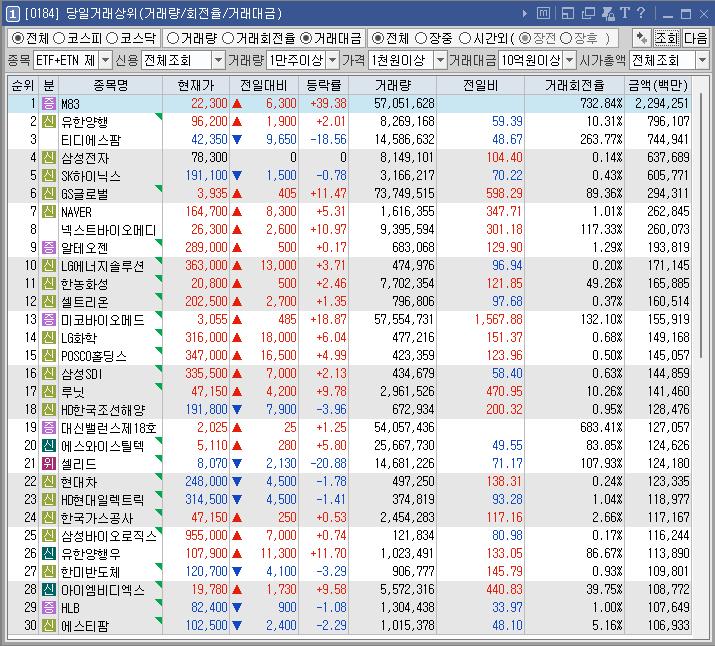715x646 pixels.
Task: Click the 증 badge icon for HLB
Action: (49, 607)
